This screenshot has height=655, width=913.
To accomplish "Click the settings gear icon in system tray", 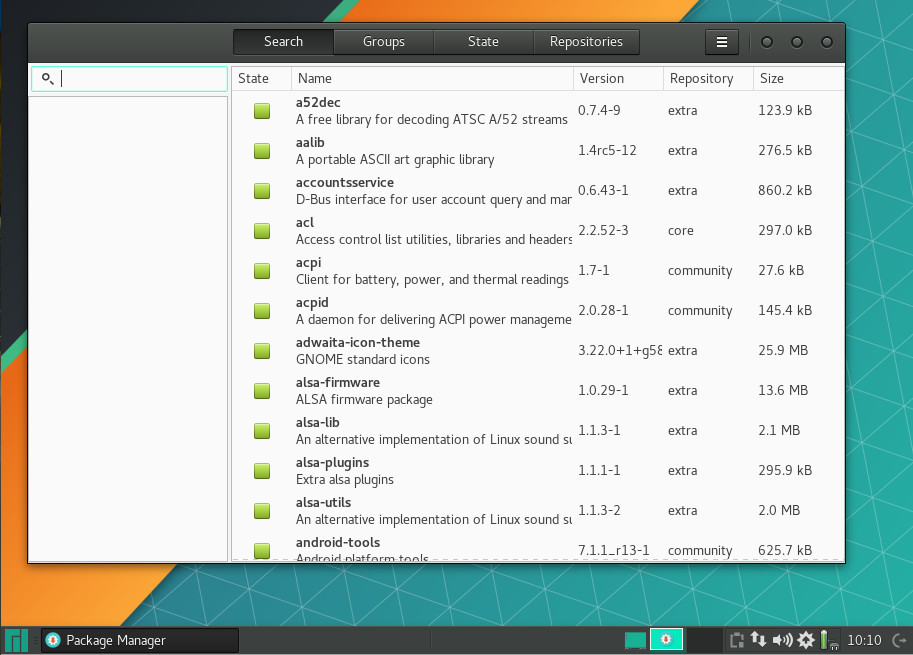I will click(805, 639).
